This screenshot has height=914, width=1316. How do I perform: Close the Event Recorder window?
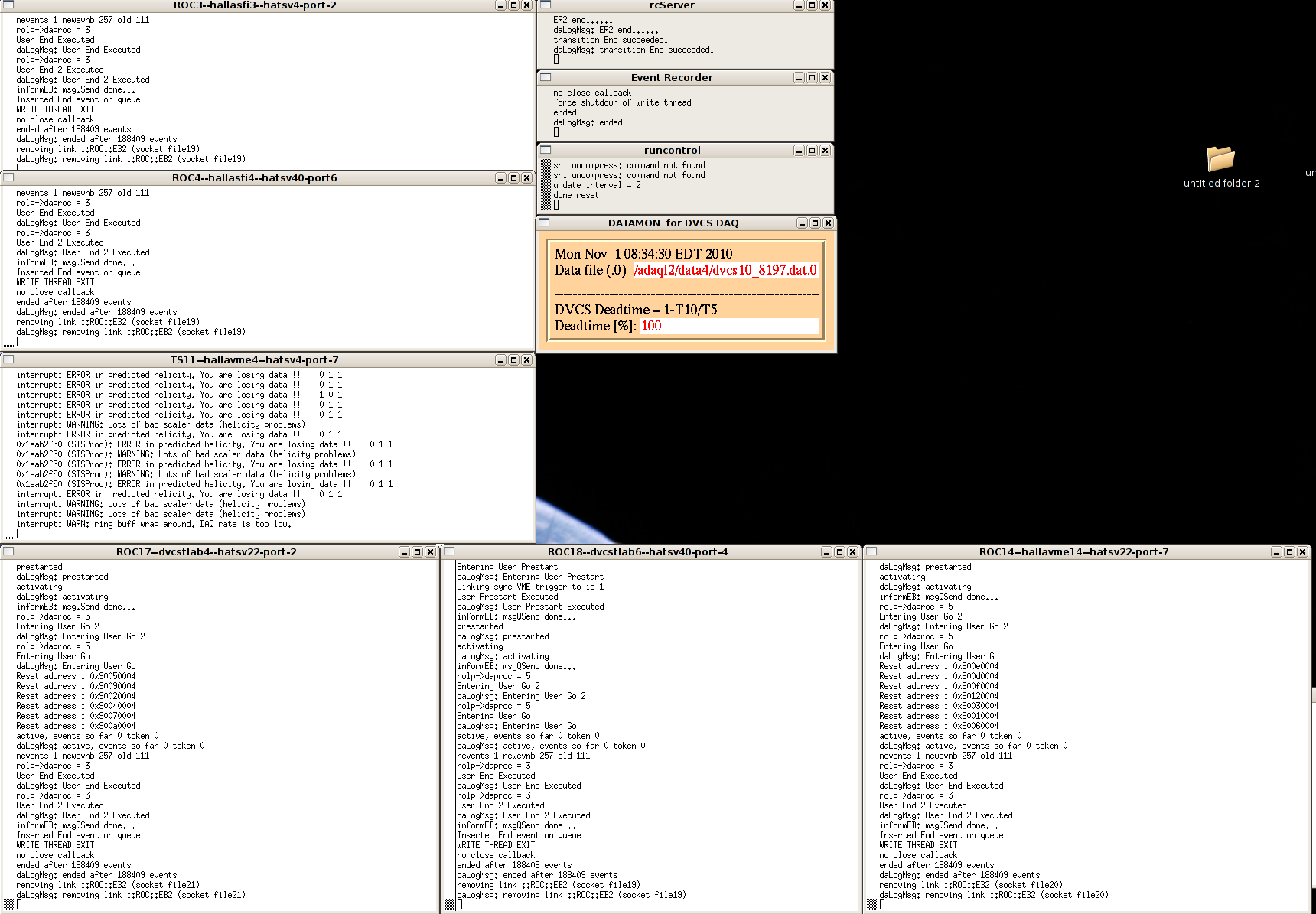point(825,77)
